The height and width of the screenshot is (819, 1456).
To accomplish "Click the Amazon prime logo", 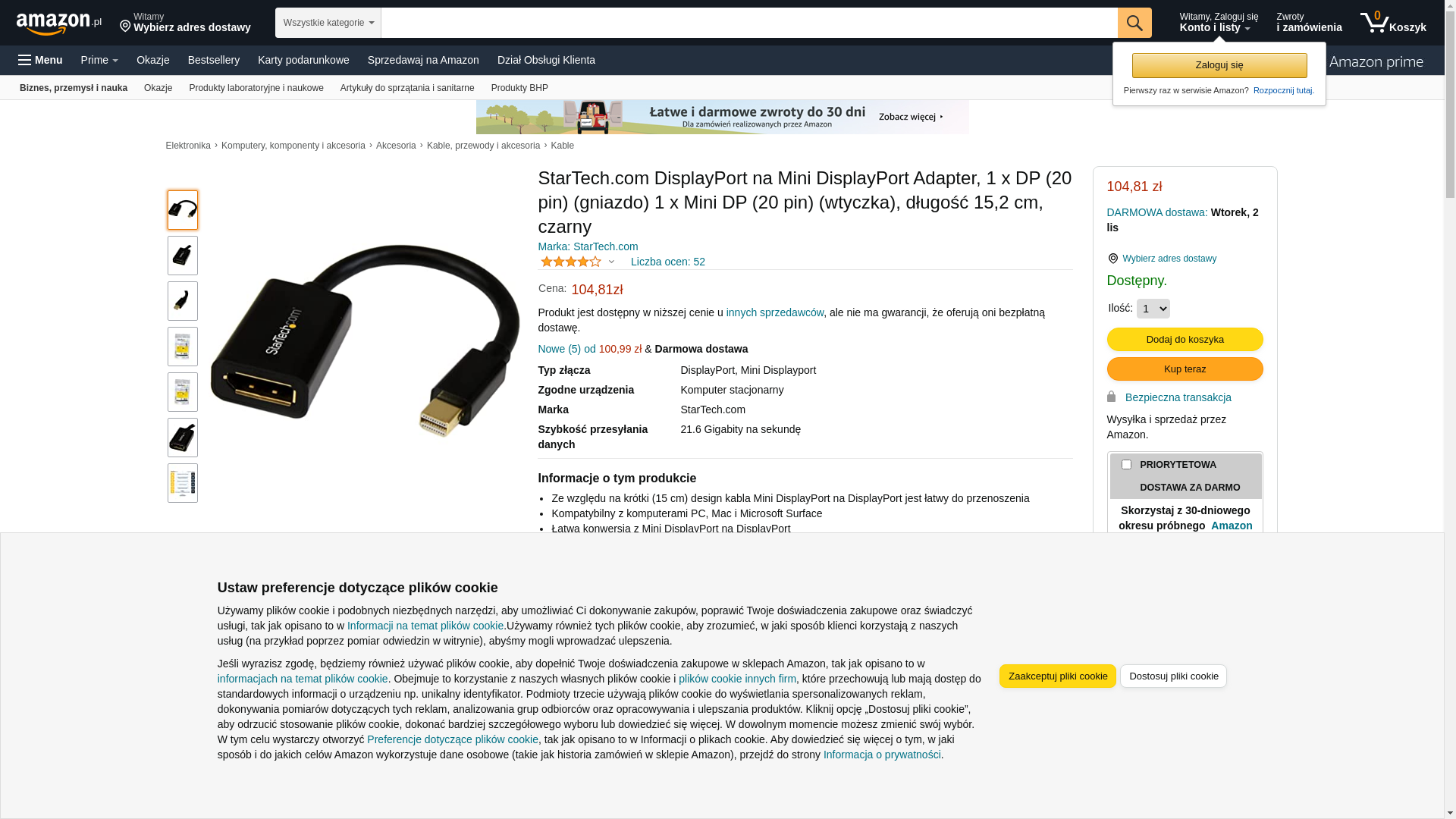I will pos(1376,61).
